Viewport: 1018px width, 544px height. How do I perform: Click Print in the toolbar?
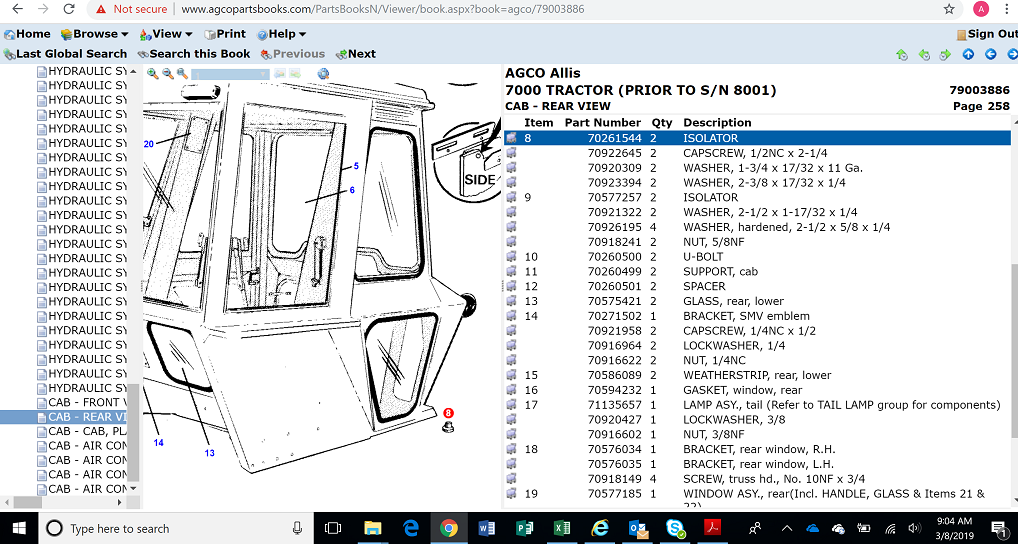[x=224, y=34]
